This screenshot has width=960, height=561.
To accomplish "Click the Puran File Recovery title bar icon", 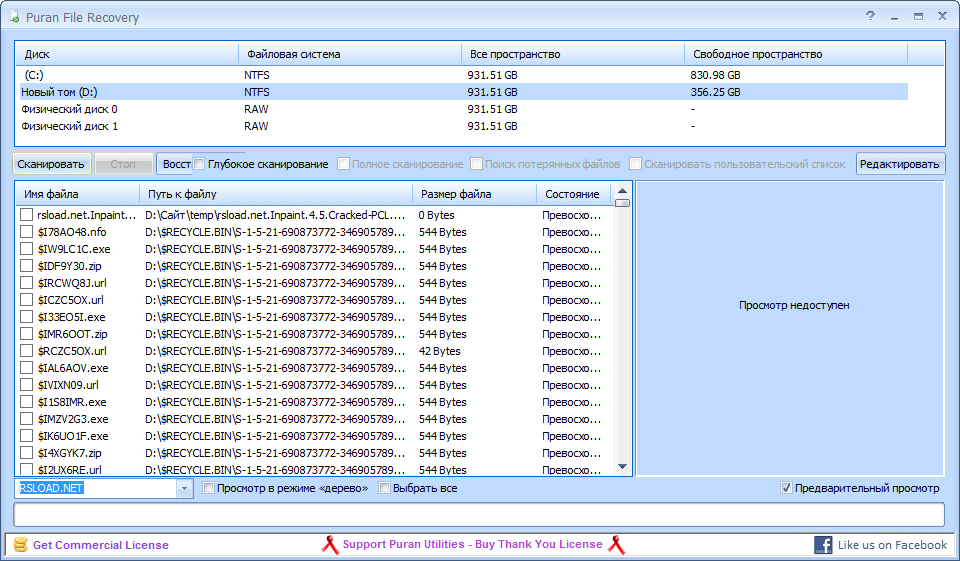I will (x=14, y=17).
